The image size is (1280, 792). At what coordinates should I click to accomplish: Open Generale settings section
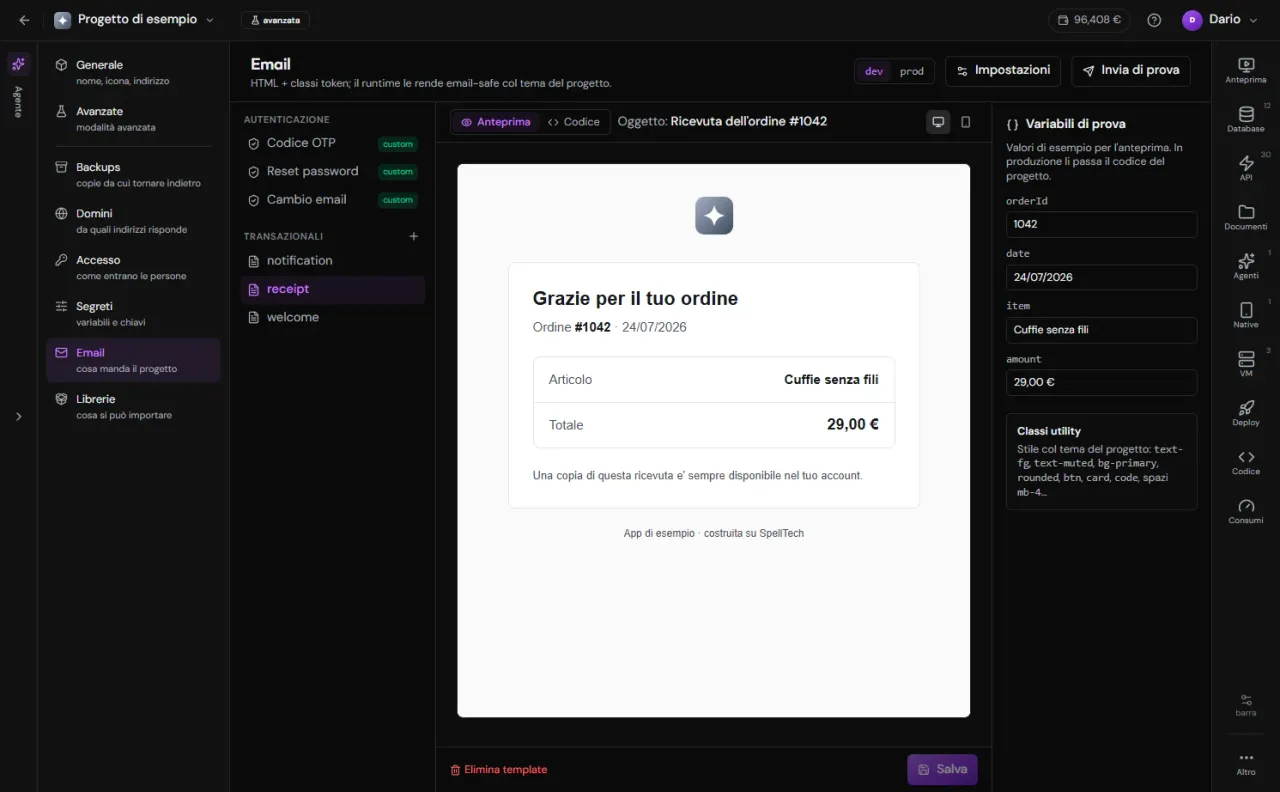[133, 72]
